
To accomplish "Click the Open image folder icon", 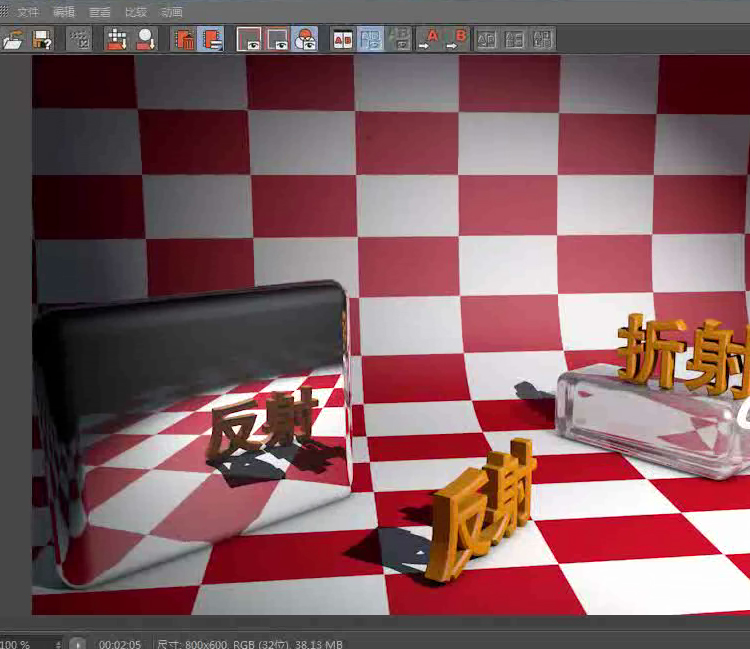I will coord(14,39).
